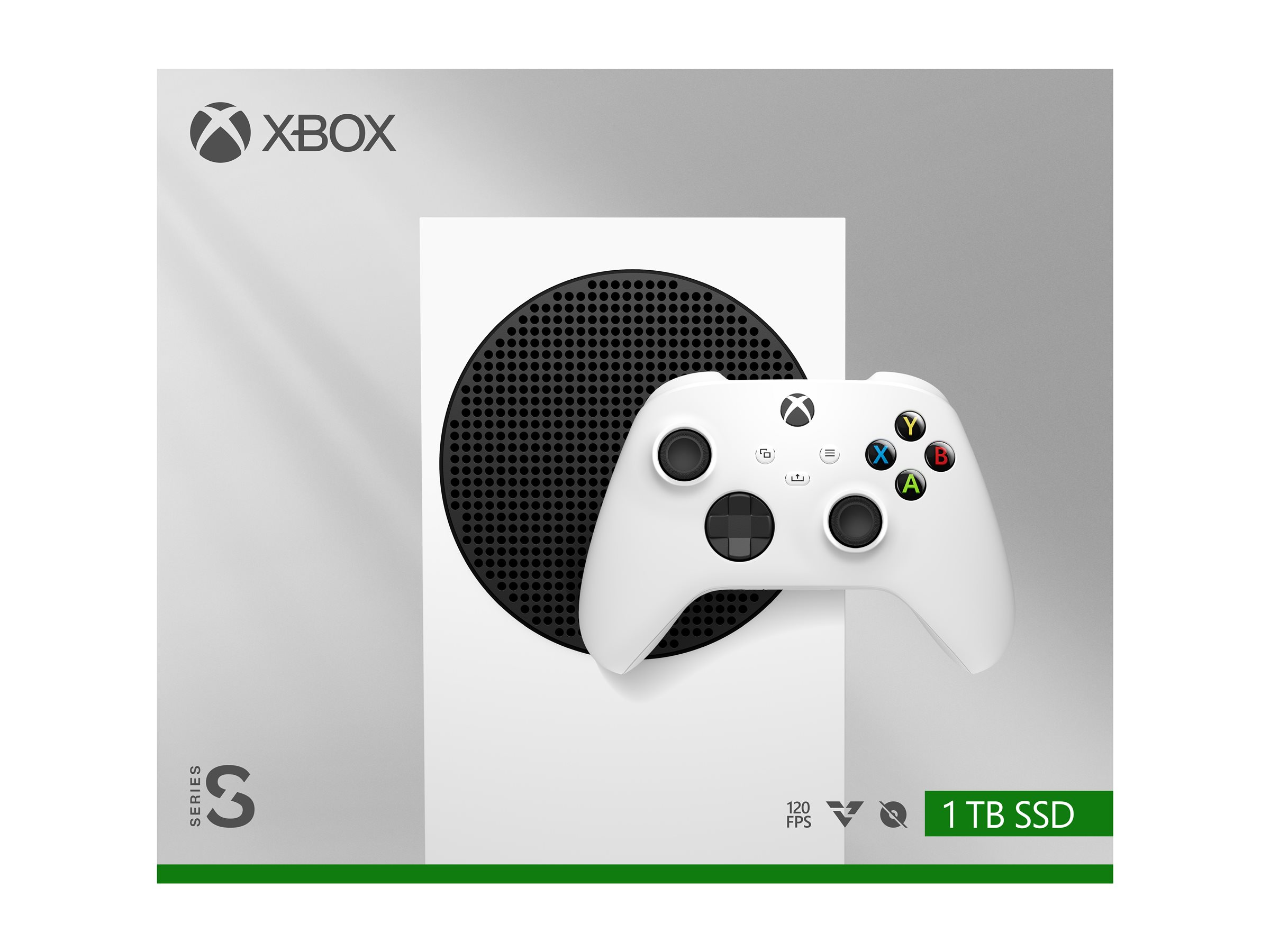
Task: Click the left thumbstick on controller
Action: point(683,454)
